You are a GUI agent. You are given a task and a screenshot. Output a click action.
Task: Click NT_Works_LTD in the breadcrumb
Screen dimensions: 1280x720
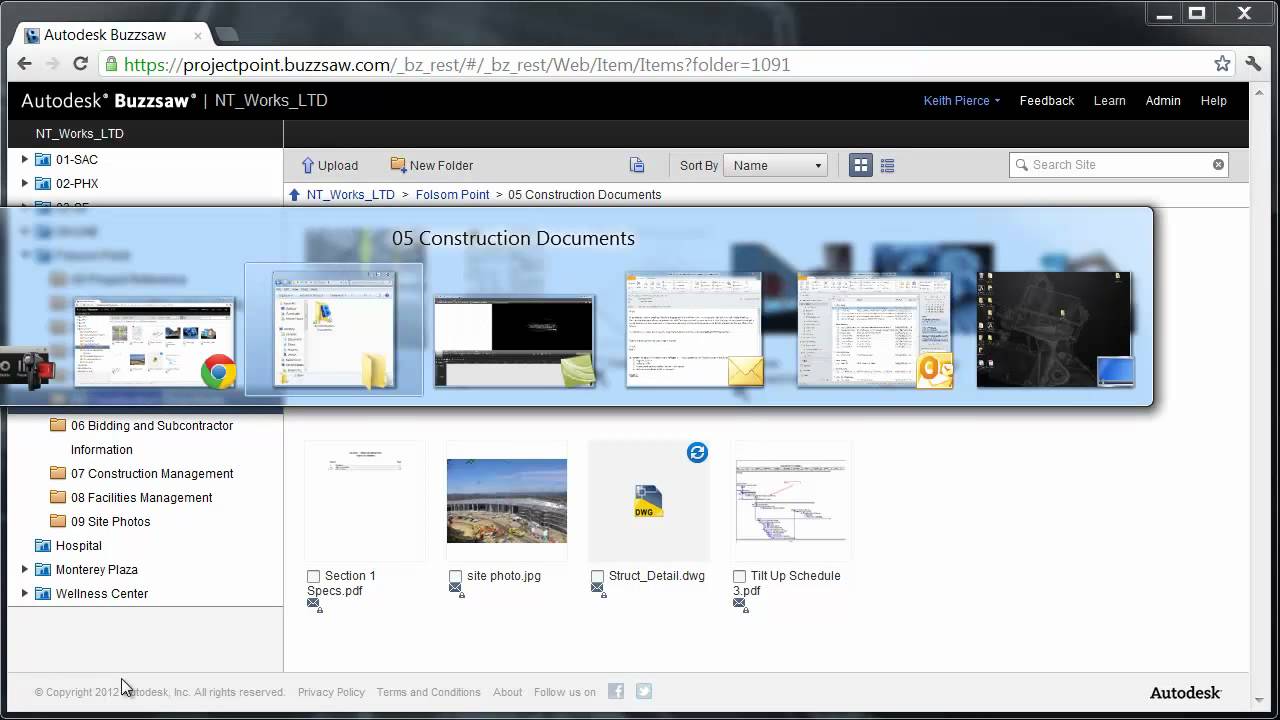coord(350,194)
